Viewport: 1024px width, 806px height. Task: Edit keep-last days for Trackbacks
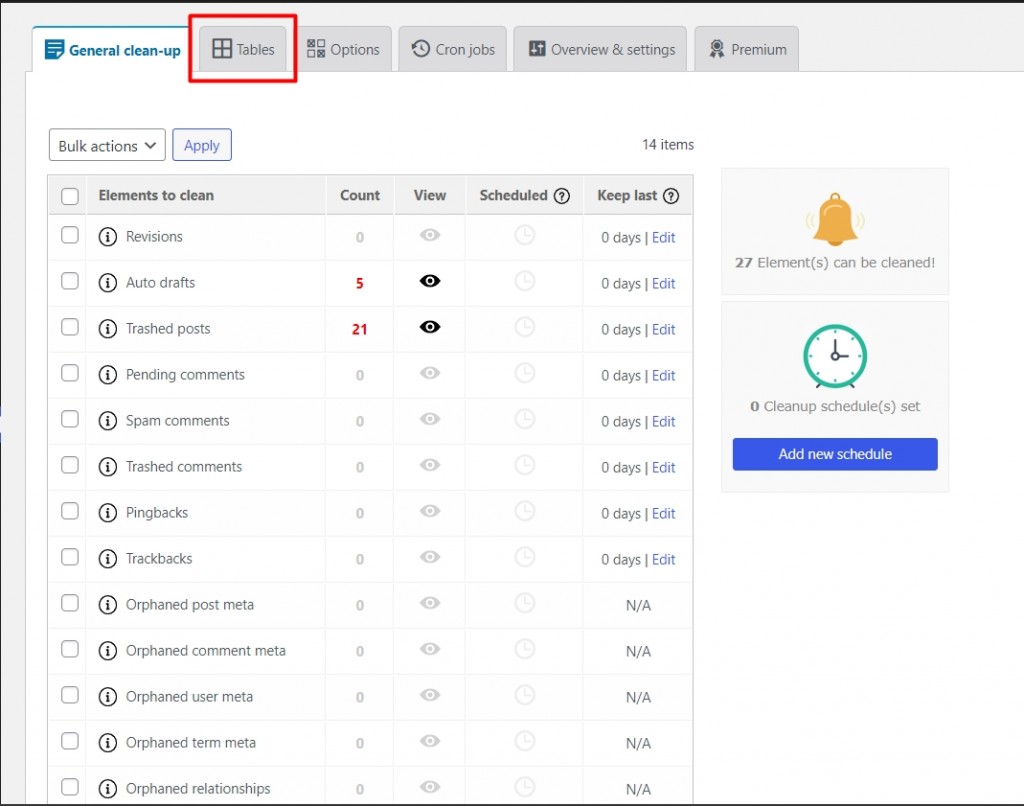click(664, 560)
